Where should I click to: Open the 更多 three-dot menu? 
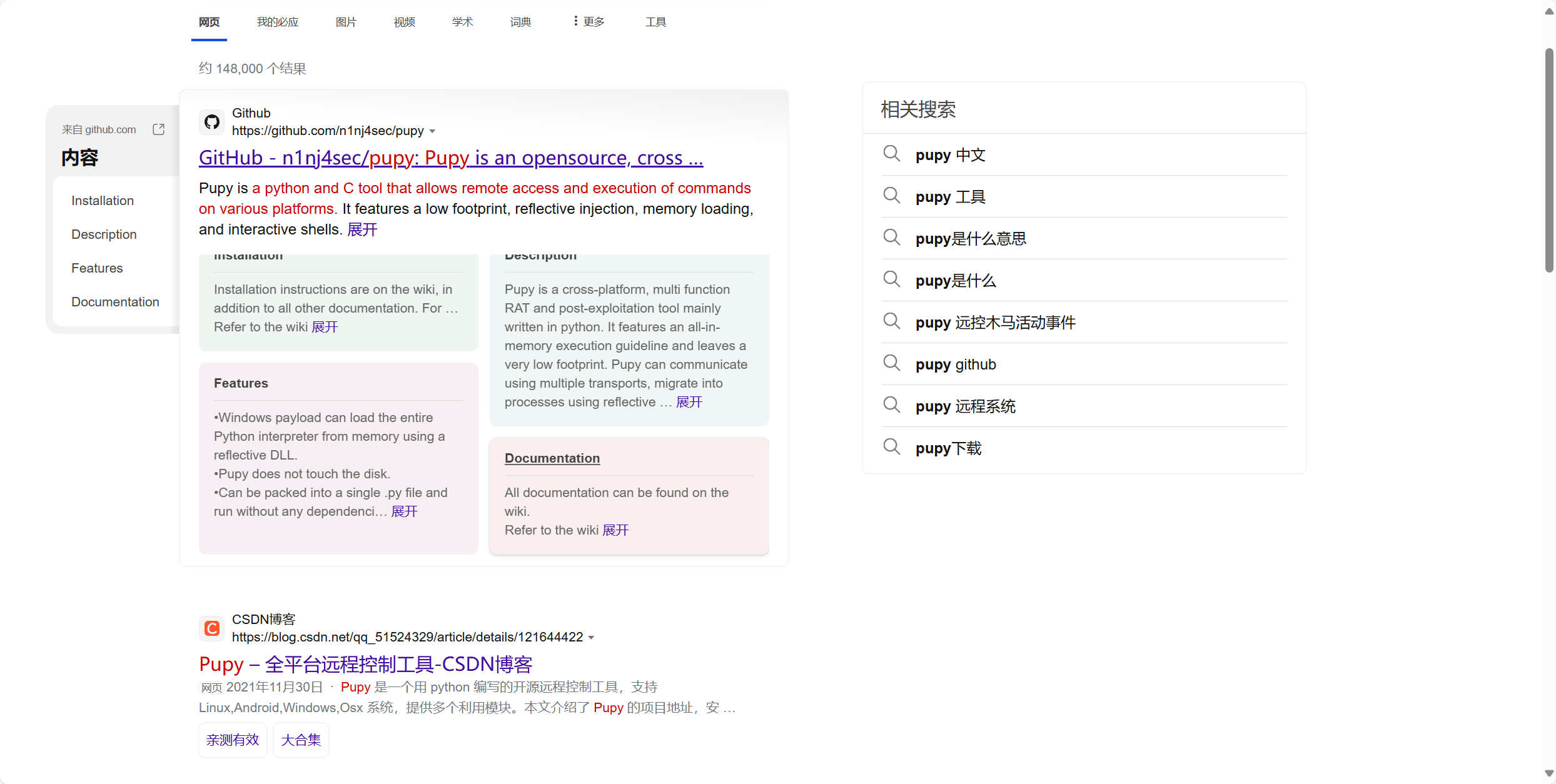[589, 22]
